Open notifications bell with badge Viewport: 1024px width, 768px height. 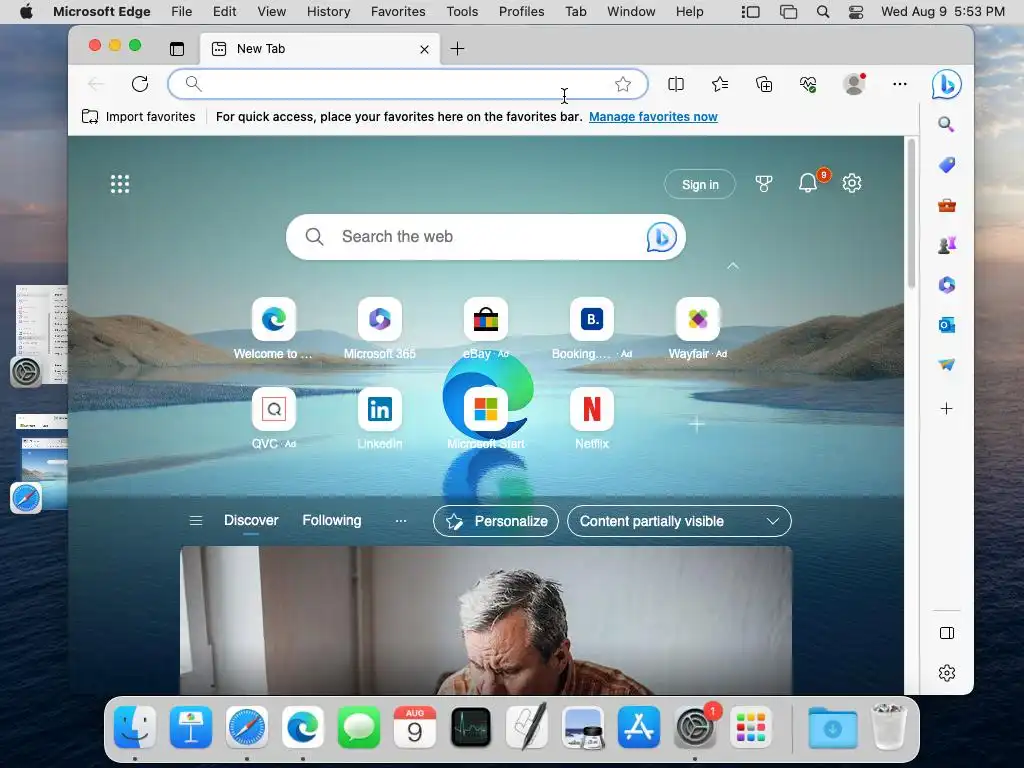point(808,183)
